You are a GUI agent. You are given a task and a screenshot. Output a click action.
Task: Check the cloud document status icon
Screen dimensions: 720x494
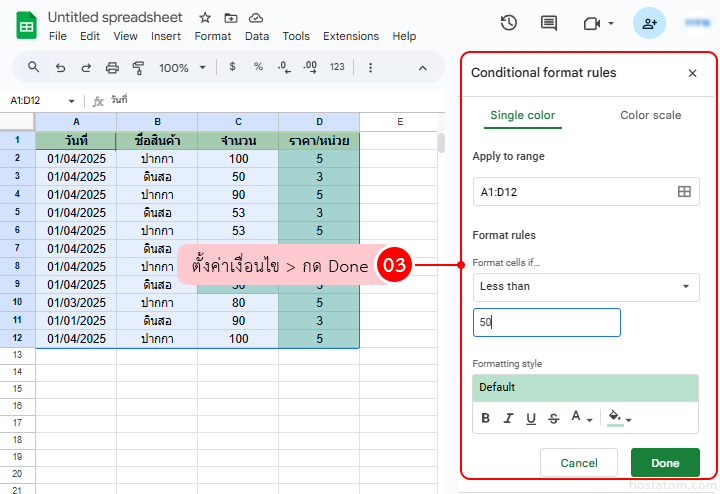point(256,18)
